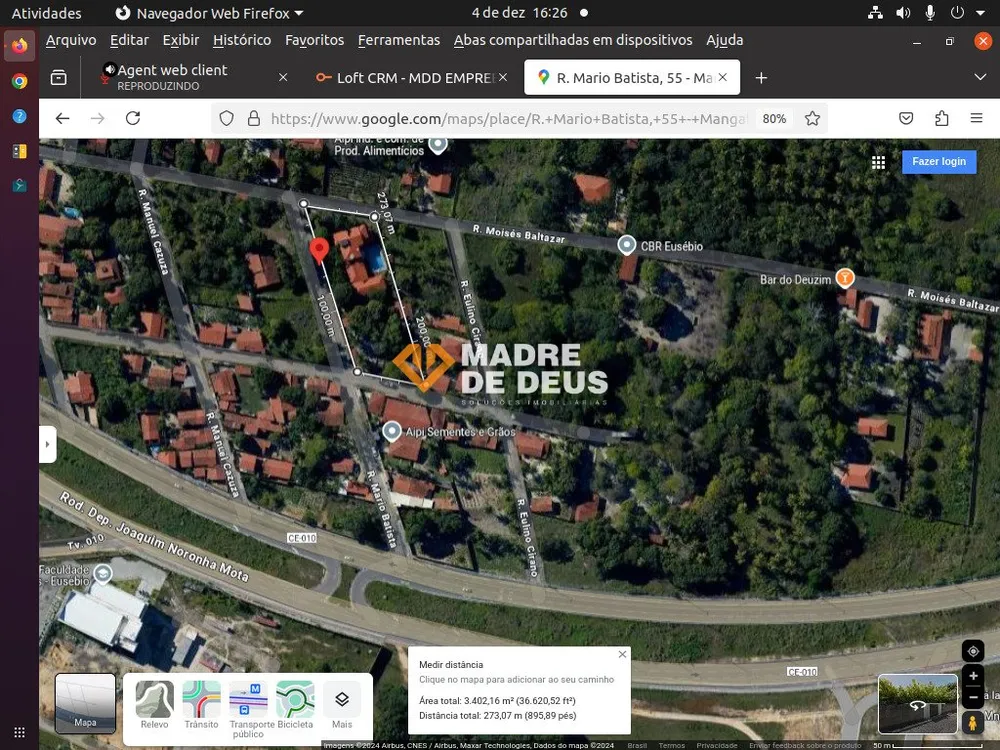Enable the Transporte público layer

coord(248,709)
